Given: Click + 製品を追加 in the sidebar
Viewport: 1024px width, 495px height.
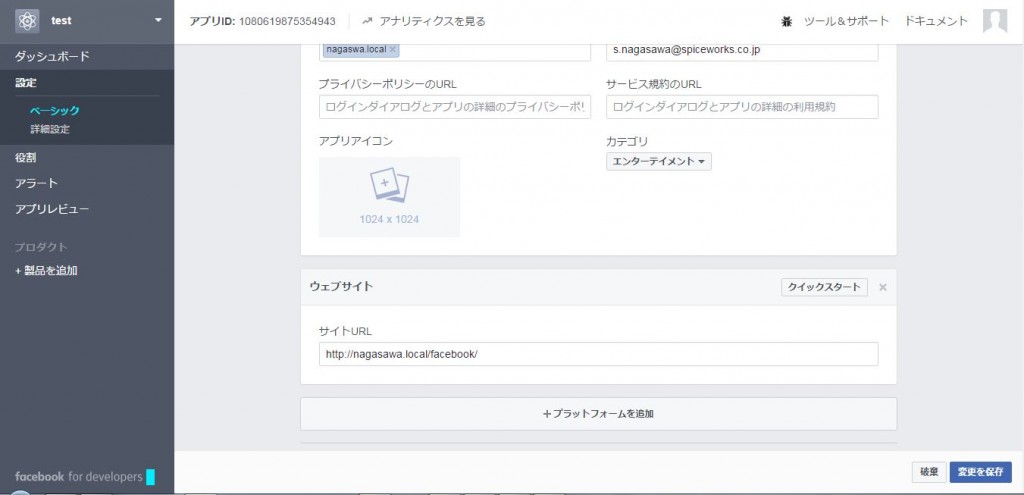Looking at the screenshot, I should (x=46, y=270).
